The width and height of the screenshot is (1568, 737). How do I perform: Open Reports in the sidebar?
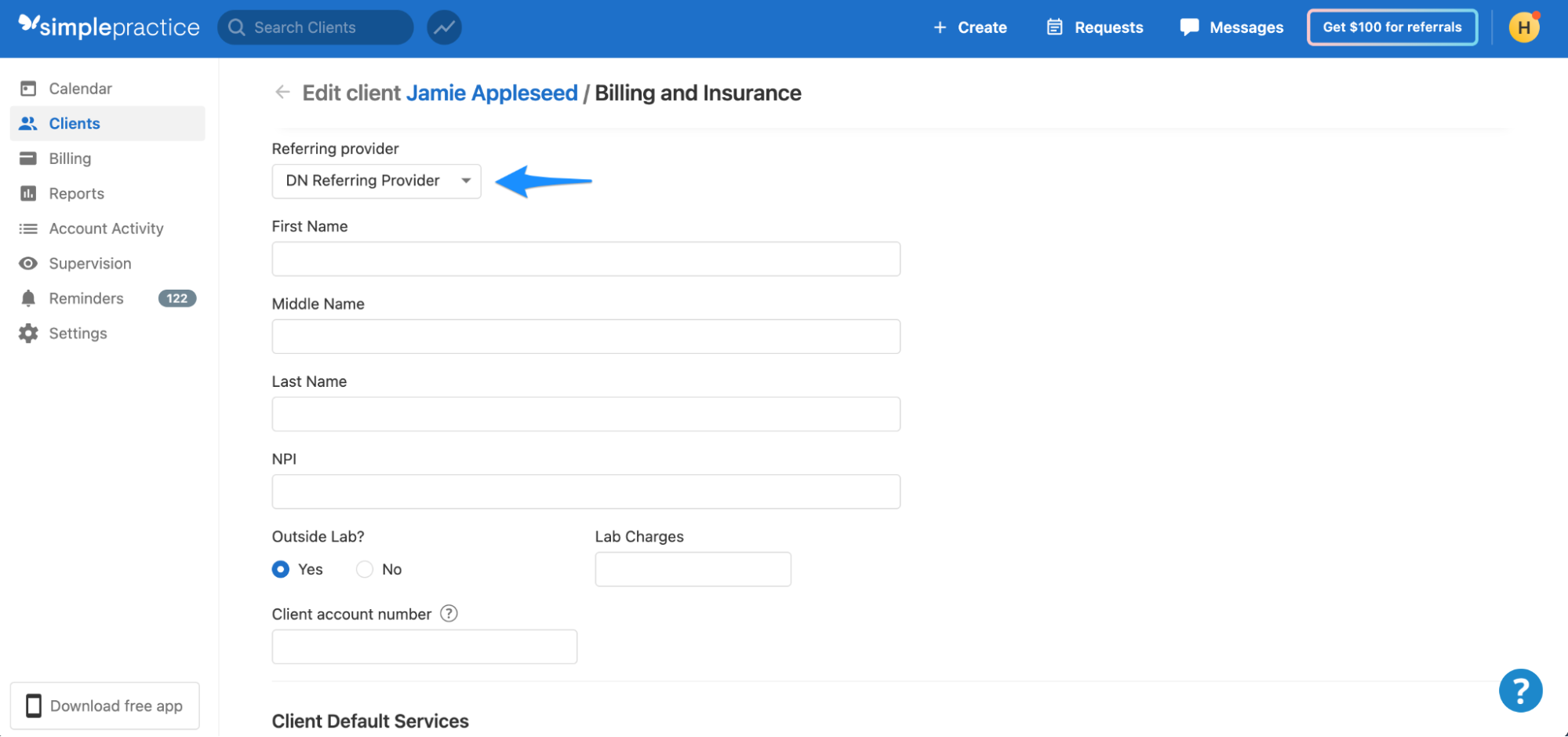click(107, 193)
